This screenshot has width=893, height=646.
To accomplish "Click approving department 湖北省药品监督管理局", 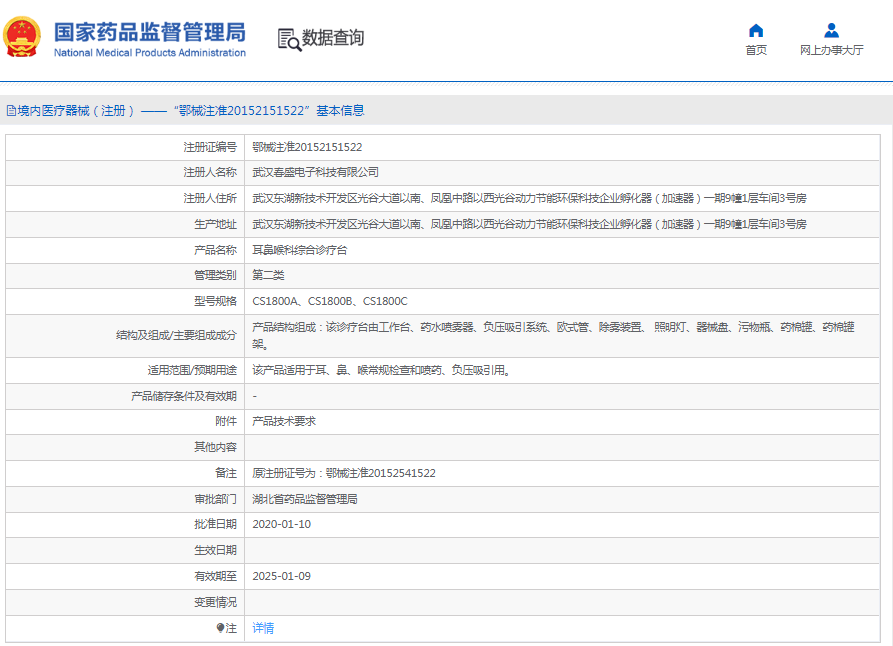I will tap(304, 499).
